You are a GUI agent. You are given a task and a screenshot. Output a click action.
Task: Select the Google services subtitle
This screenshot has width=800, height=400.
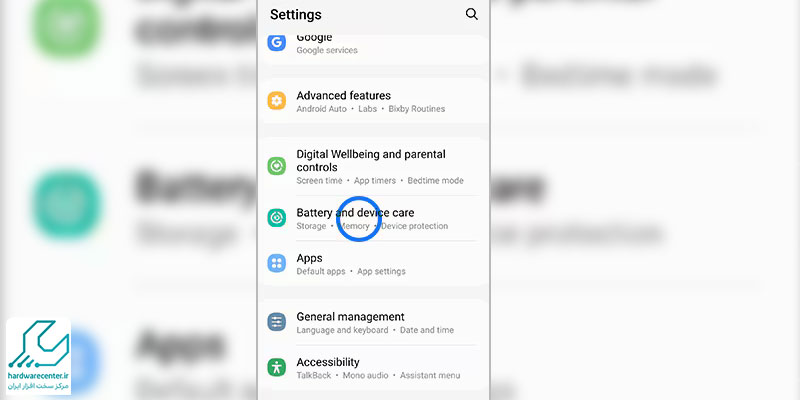pos(327,50)
